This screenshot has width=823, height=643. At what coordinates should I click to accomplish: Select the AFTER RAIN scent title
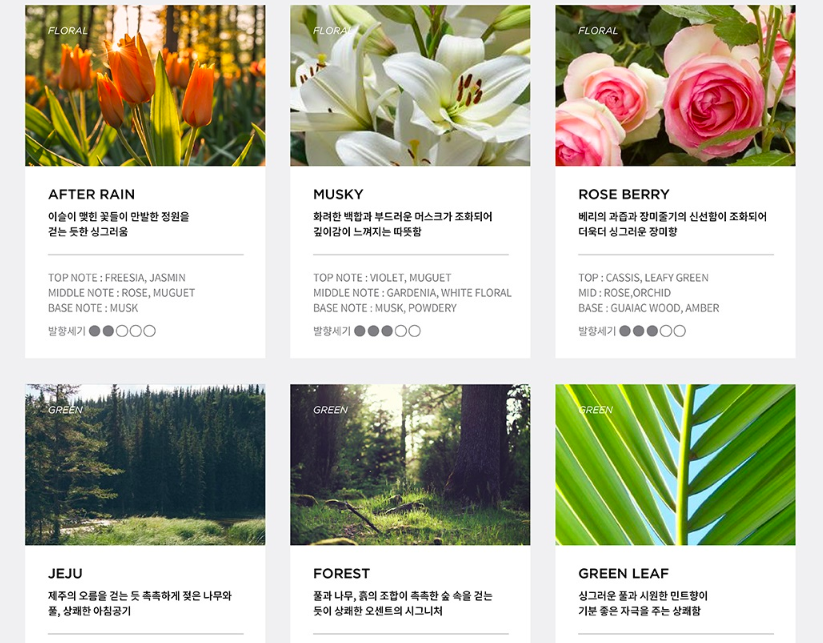(91, 194)
